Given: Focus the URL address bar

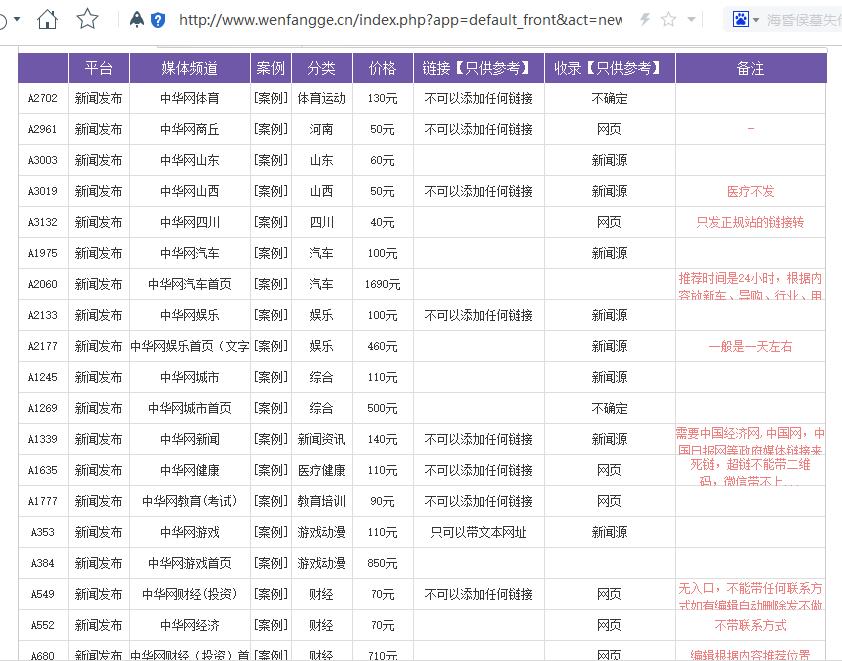Looking at the screenshot, I should click(x=401, y=20).
